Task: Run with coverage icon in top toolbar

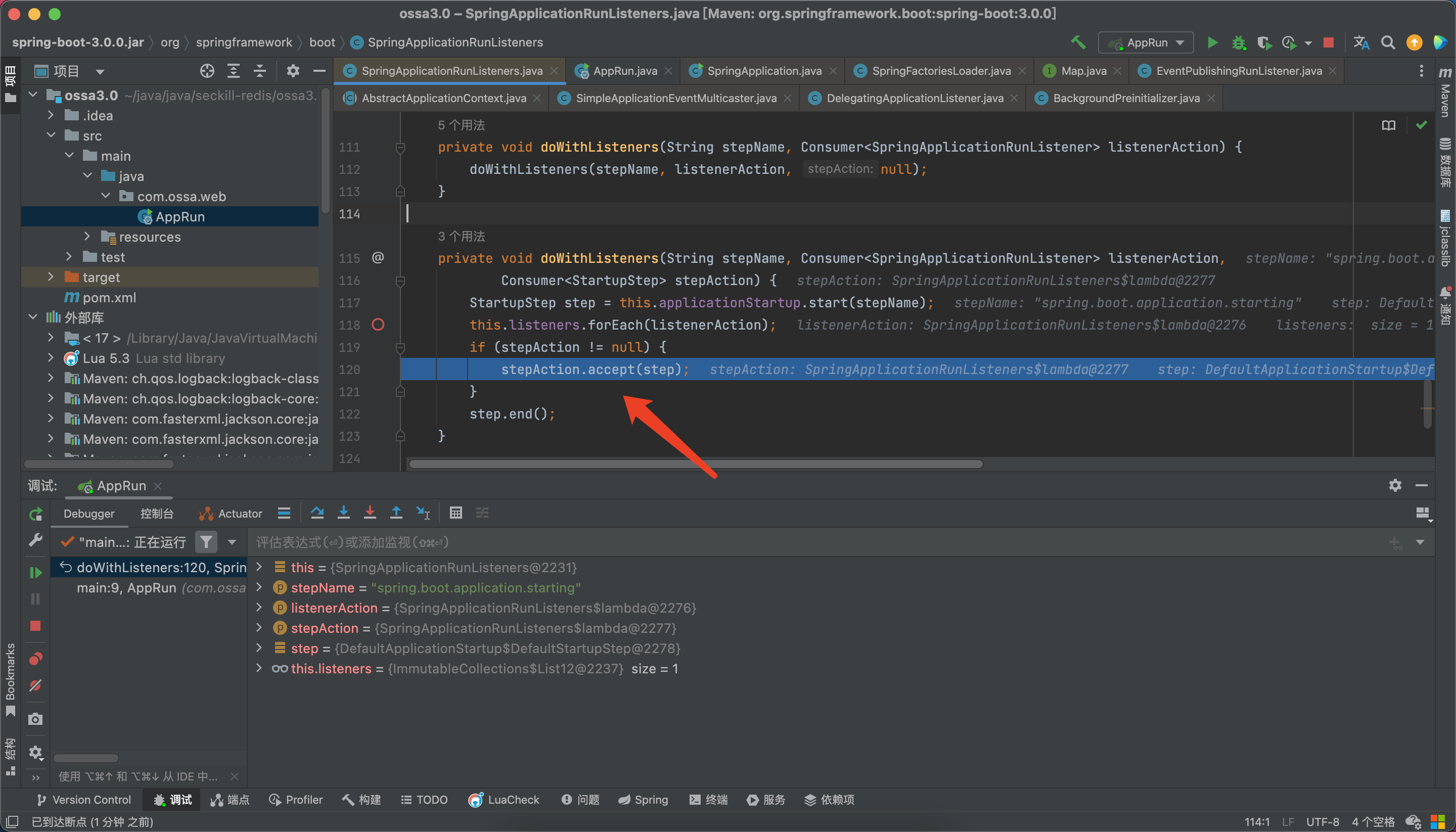Action: point(1264,42)
